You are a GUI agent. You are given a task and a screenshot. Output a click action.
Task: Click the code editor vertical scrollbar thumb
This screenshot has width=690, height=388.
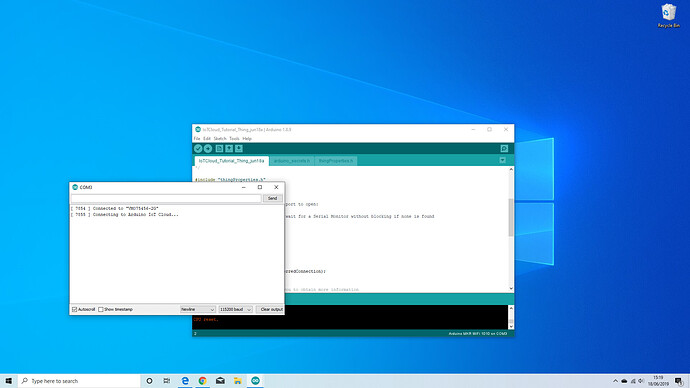pyautogui.click(x=511, y=217)
